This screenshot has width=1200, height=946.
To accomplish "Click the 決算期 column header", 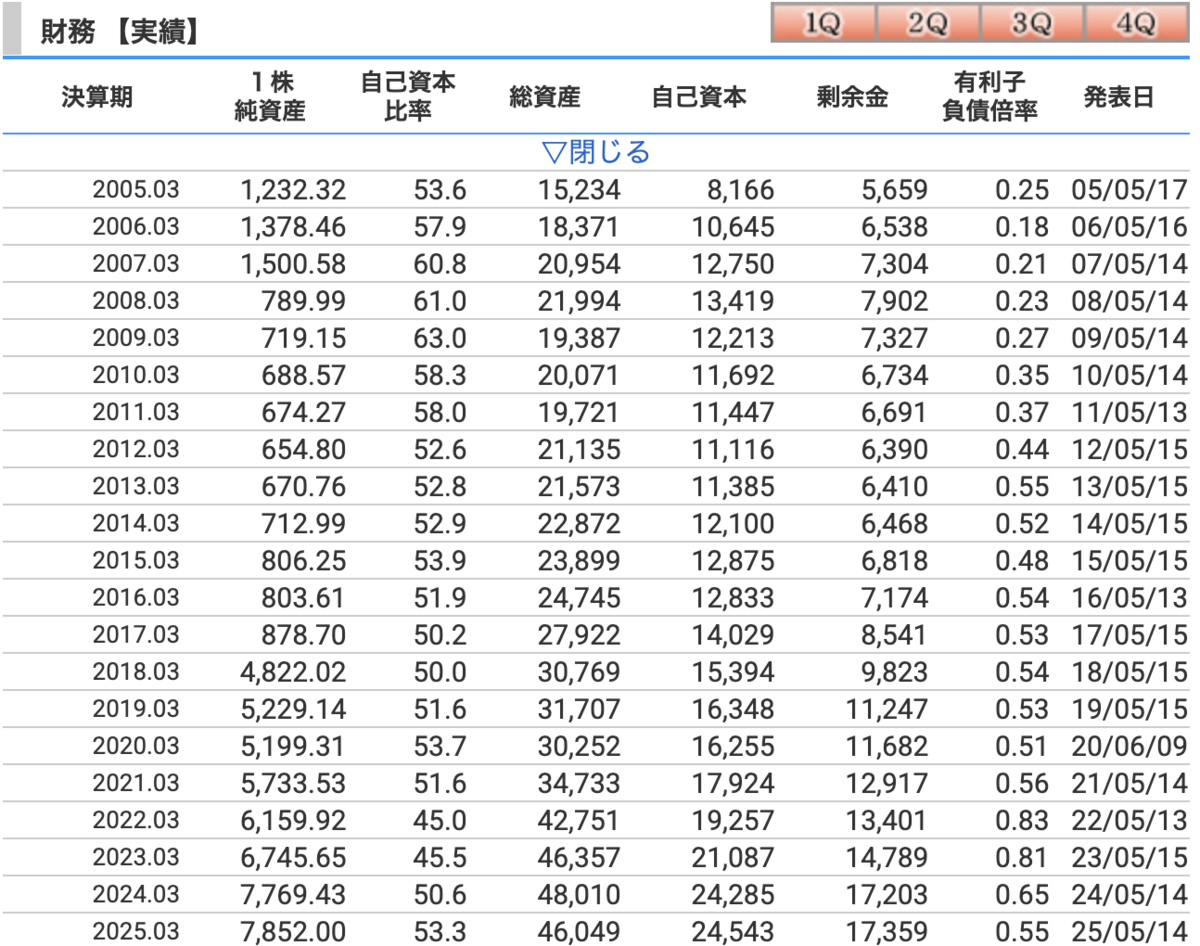I will point(97,97).
